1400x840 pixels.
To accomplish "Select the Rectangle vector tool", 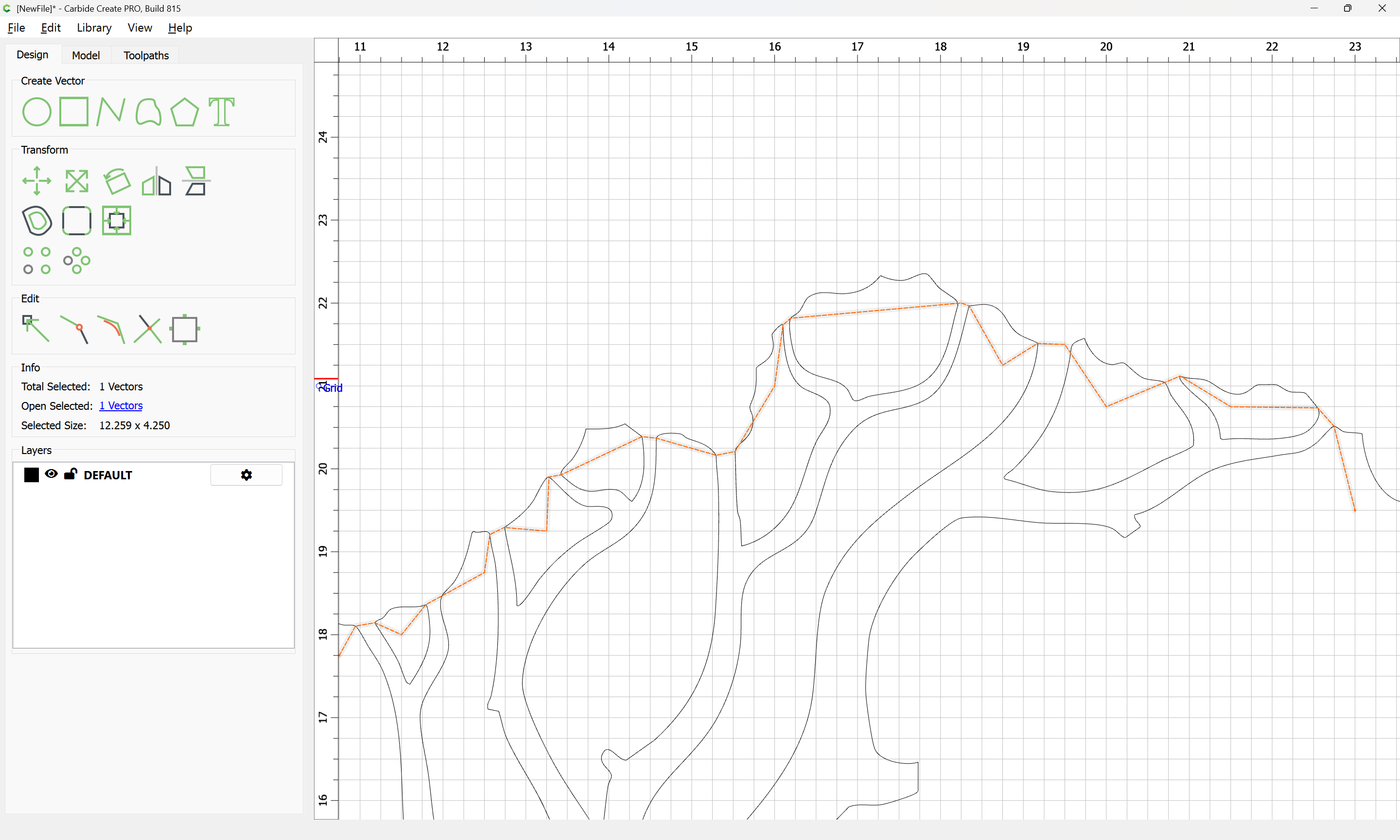I will coord(74,111).
